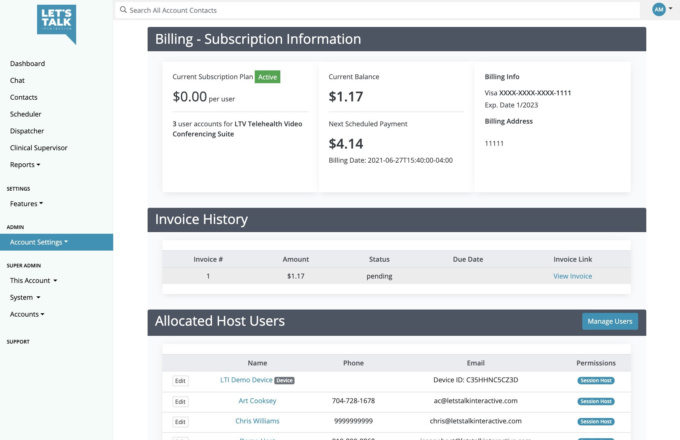The height and width of the screenshot is (440, 680).
Task: Open the Clinical Supervisor page
Action: point(40,148)
